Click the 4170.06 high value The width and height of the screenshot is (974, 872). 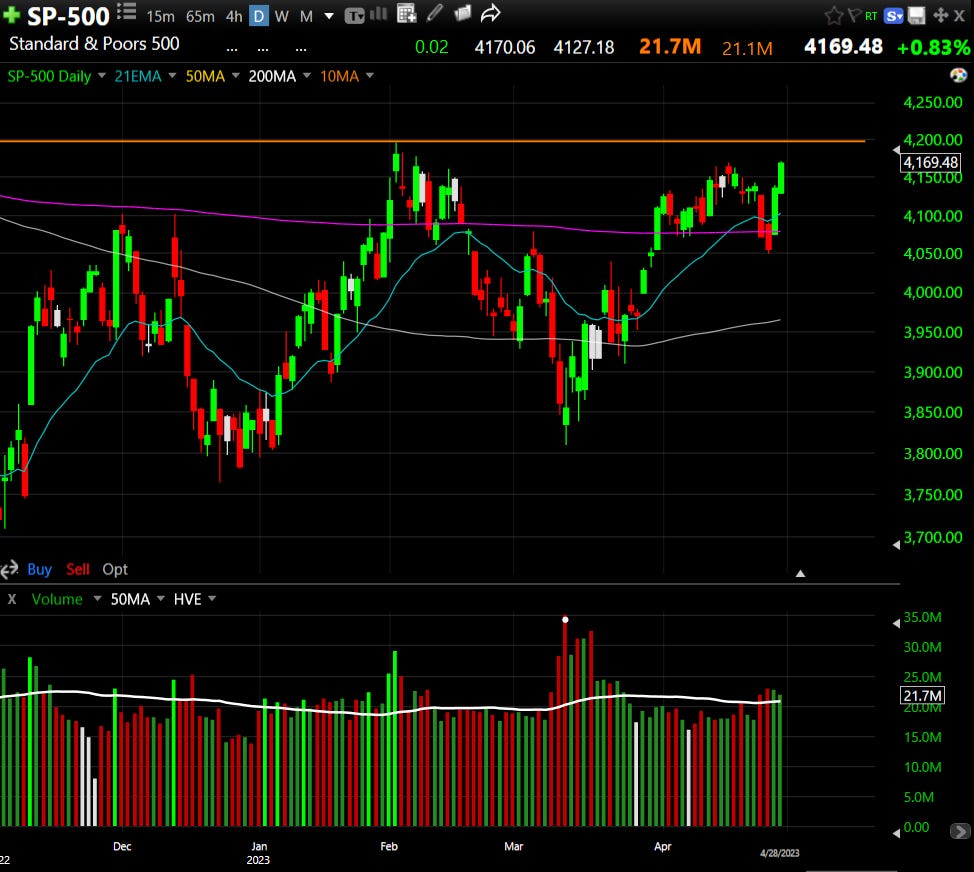point(504,47)
